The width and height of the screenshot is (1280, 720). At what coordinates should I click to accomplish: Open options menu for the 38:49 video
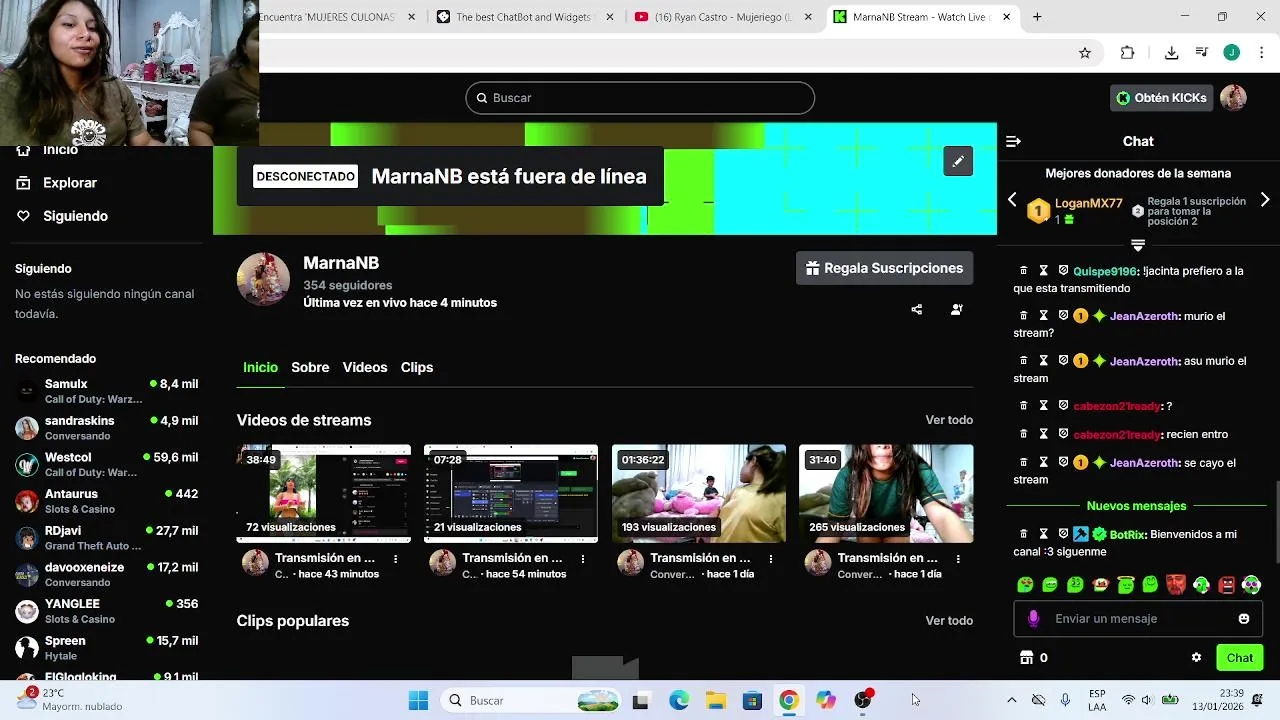point(396,559)
